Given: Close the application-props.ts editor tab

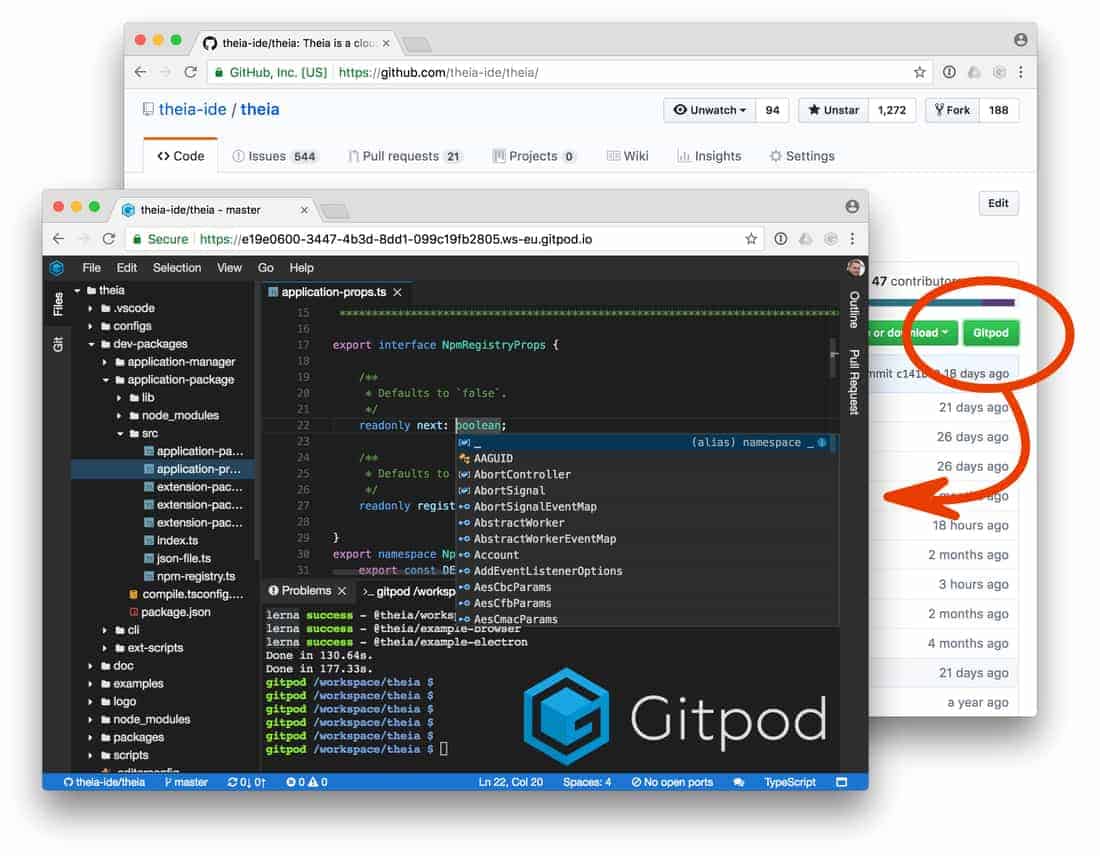Looking at the screenshot, I should point(398,292).
